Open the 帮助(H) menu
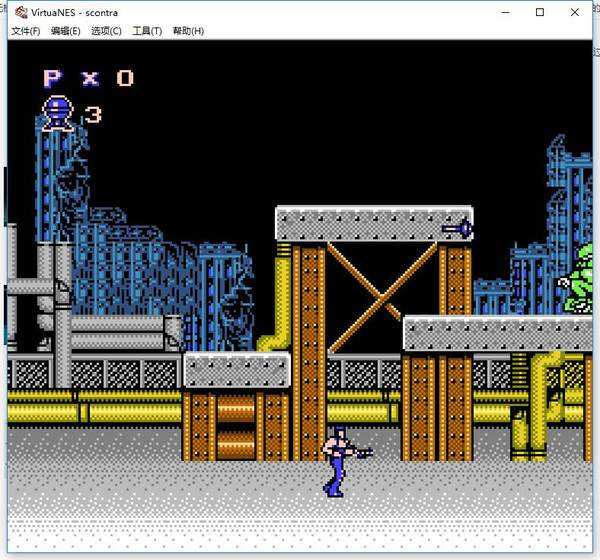600x560 pixels. [188, 31]
